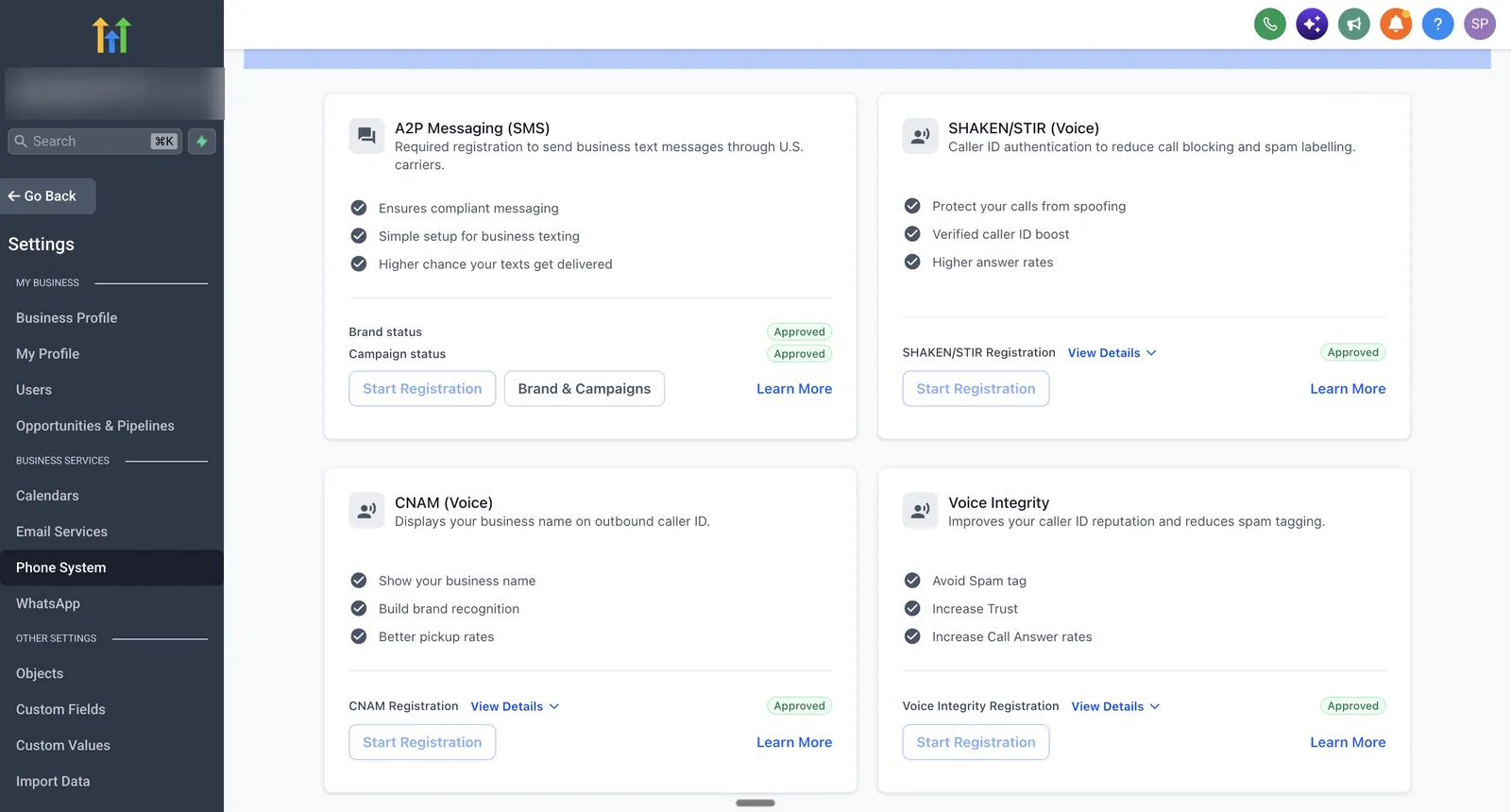This screenshot has height=812, width=1511.
Task: Click checkmark beside Protect your calls from spoofing
Action: click(x=912, y=206)
